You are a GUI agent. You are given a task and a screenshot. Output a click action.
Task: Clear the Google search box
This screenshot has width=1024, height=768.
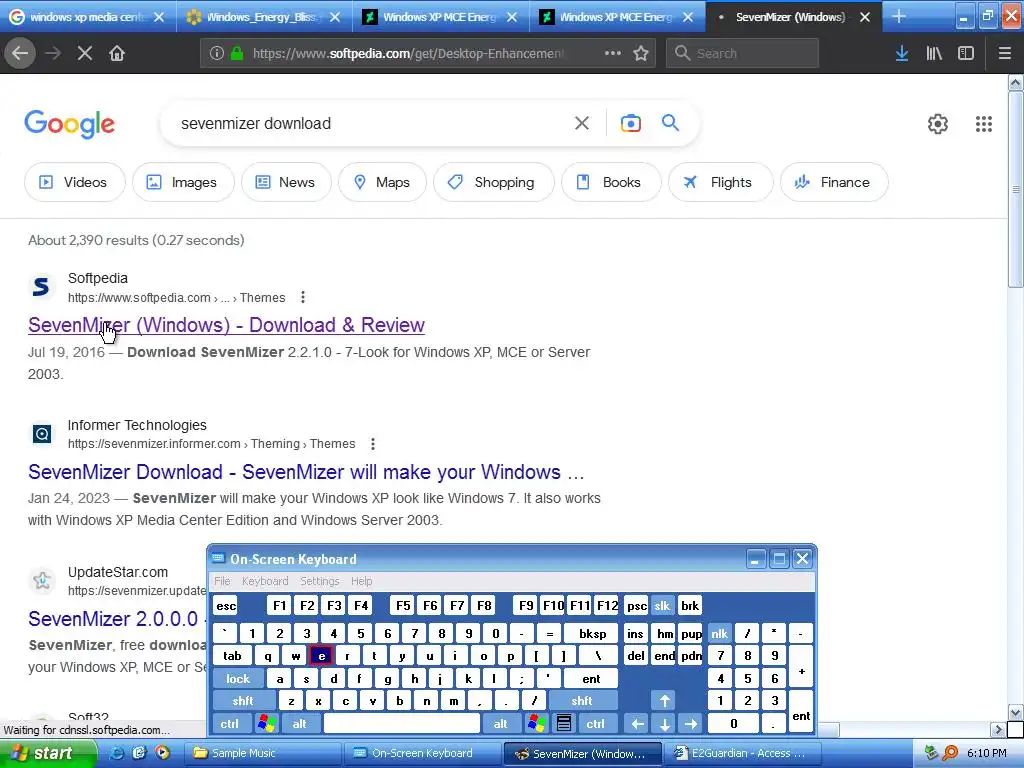pyautogui.click(x=582, y=123)
